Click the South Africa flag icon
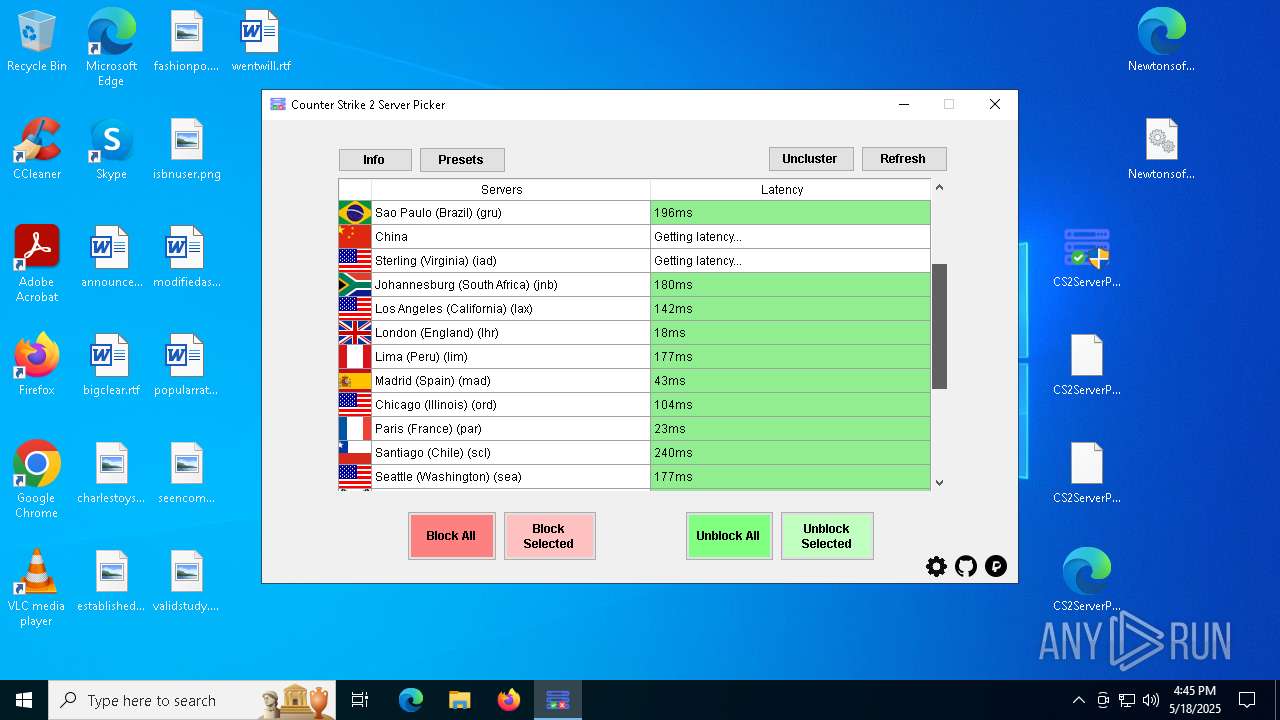1280x720 pixels. [x=355, y=285]
